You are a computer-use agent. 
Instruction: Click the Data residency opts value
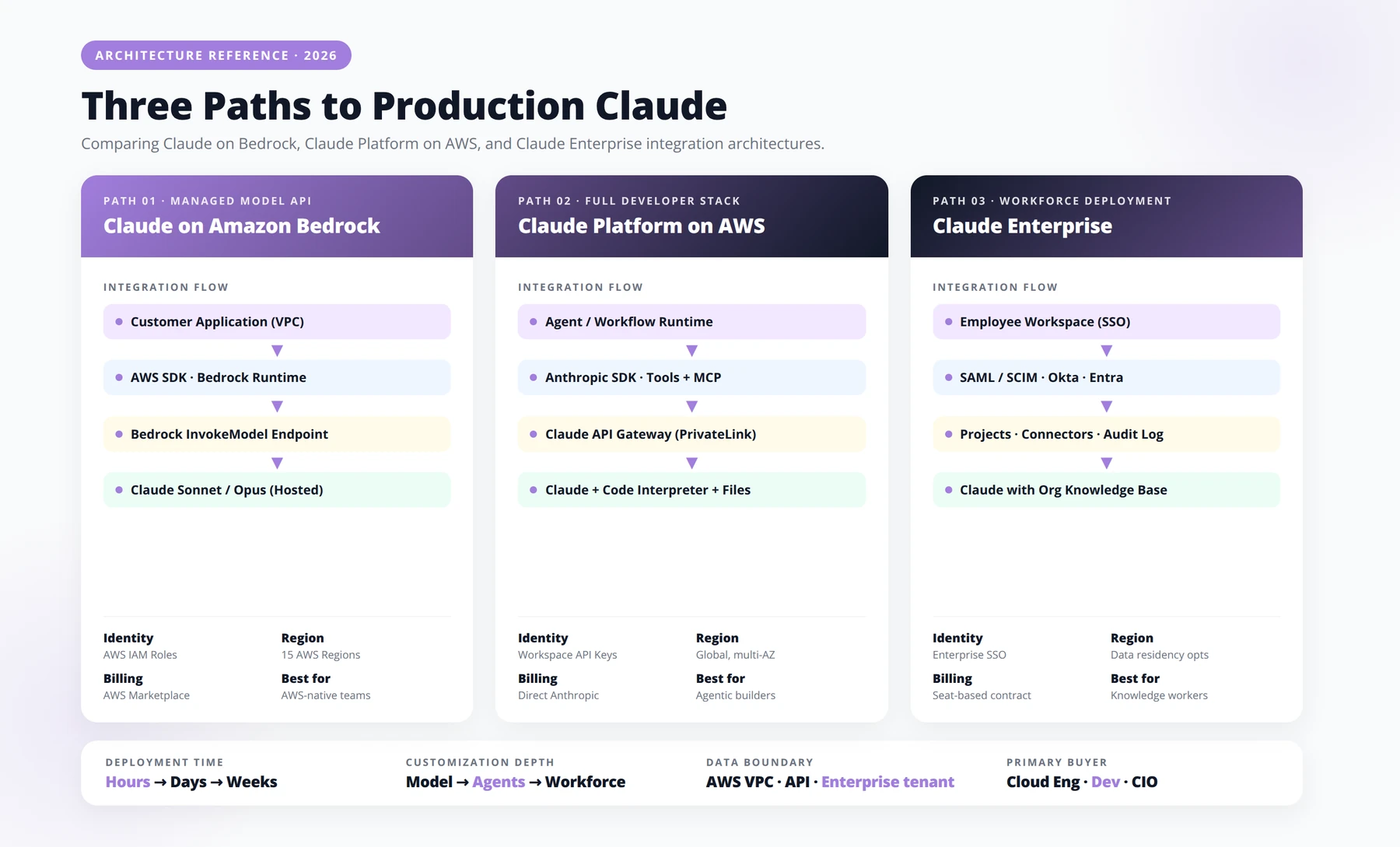click(1160, 655)
